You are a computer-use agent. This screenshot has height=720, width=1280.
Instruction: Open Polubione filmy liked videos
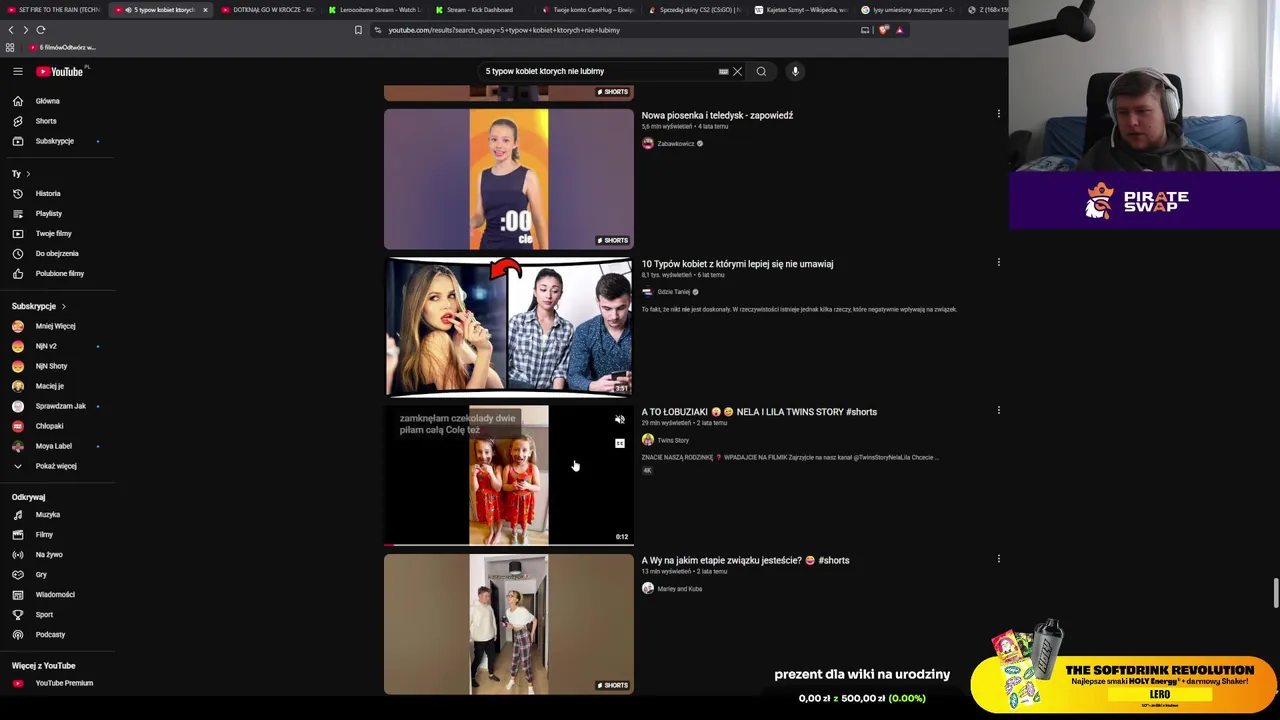(60, 274)
